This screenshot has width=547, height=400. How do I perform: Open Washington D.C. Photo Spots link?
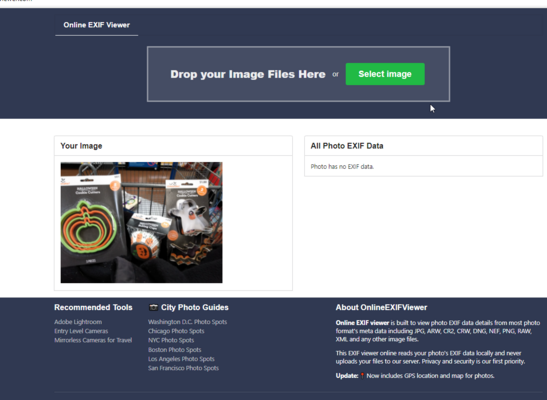187,322
